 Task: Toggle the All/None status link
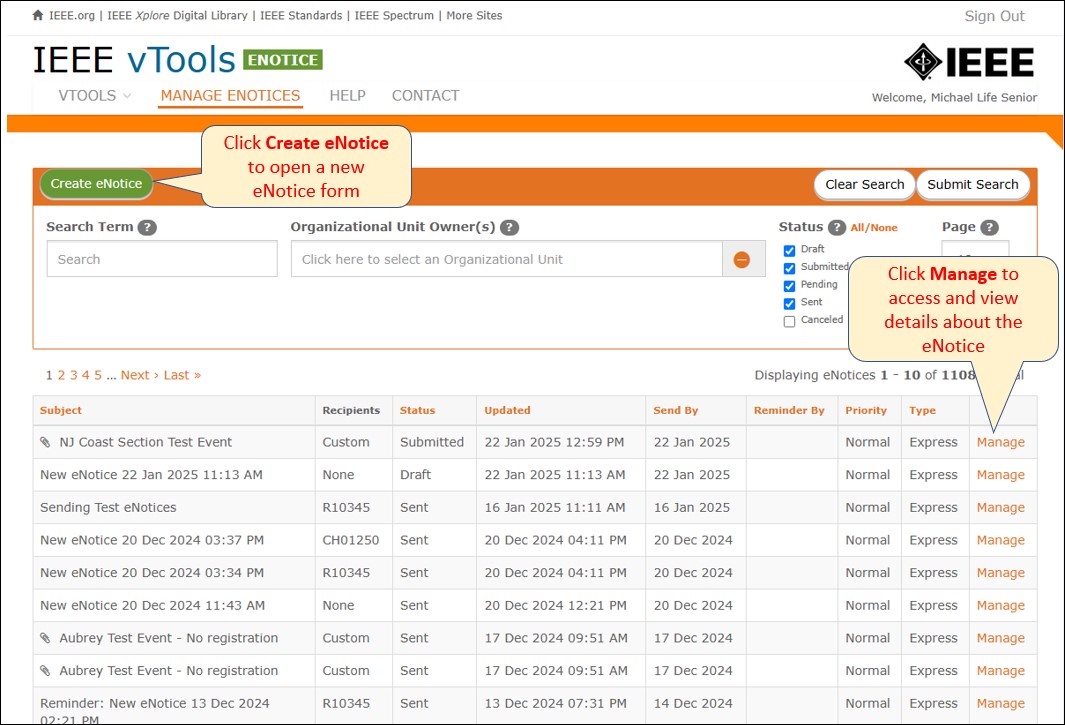point(874,228)
